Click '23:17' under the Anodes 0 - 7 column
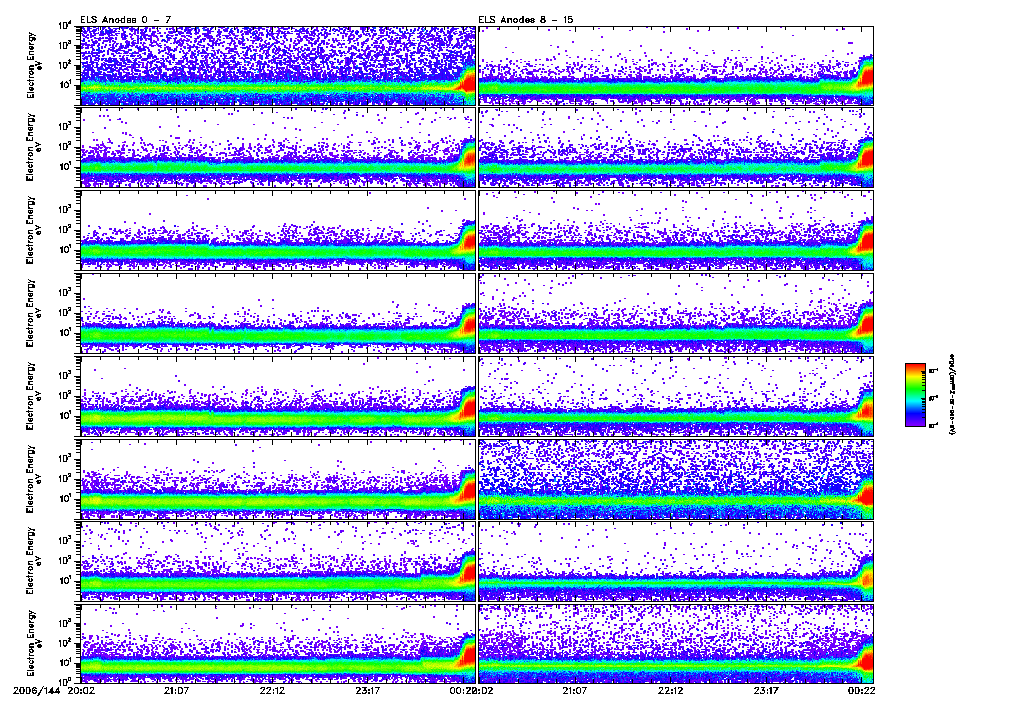 click(x=368, y=690)
